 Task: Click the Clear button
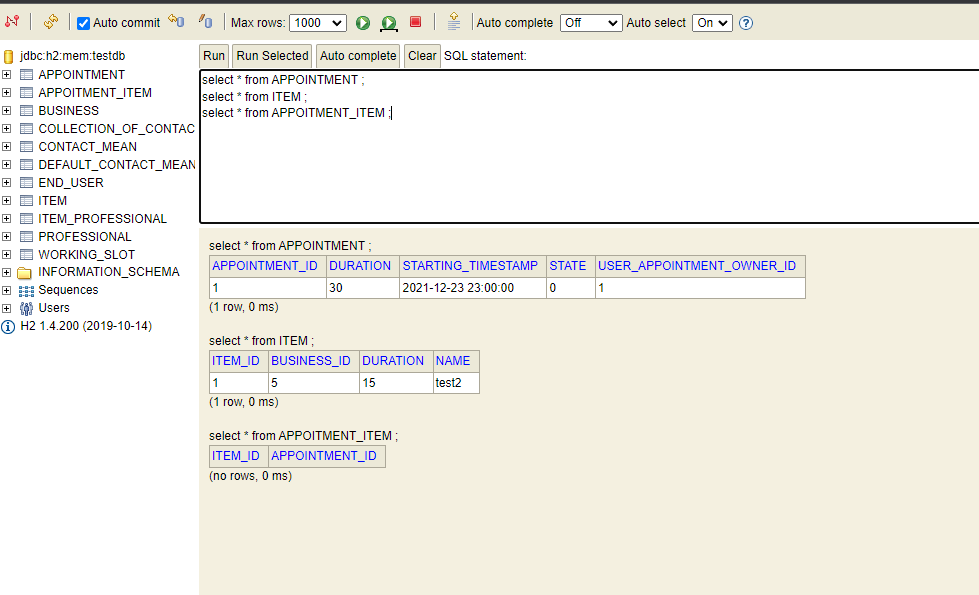[x=422, y=56]
